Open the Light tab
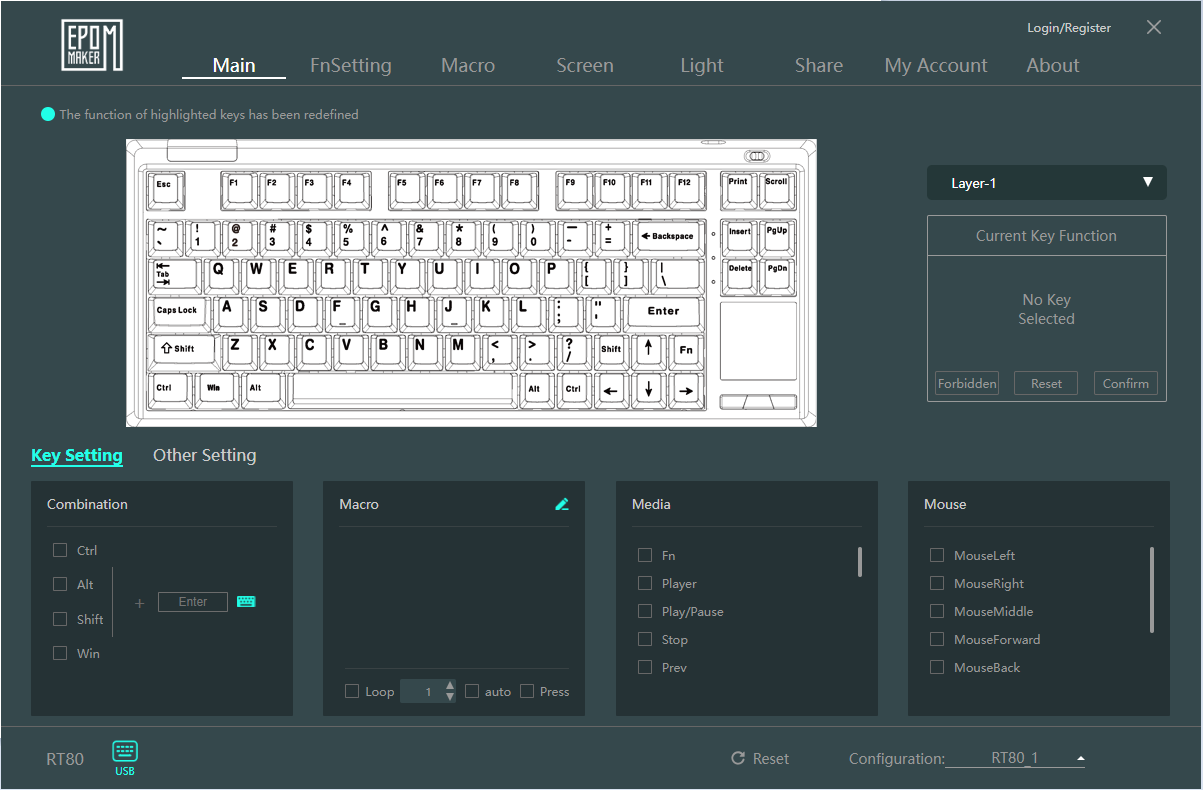This screenshot has width=1203, height=790. point(701,66)
